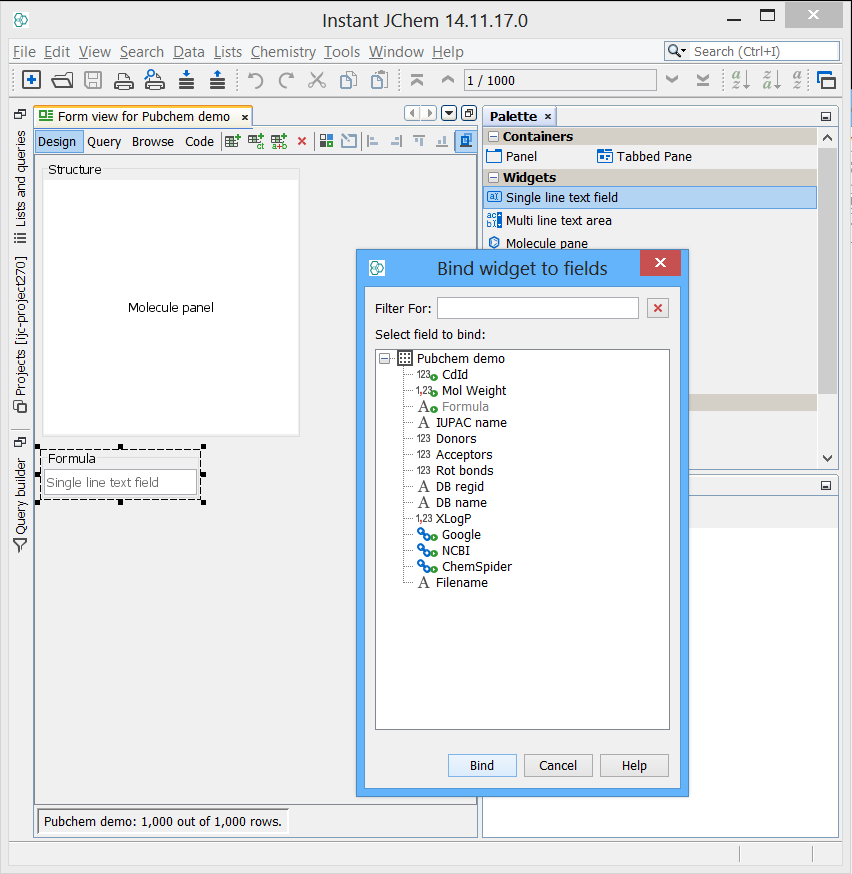Collapse the Containers palette section
Screen dimensions: 852x874
pos(492,137)
